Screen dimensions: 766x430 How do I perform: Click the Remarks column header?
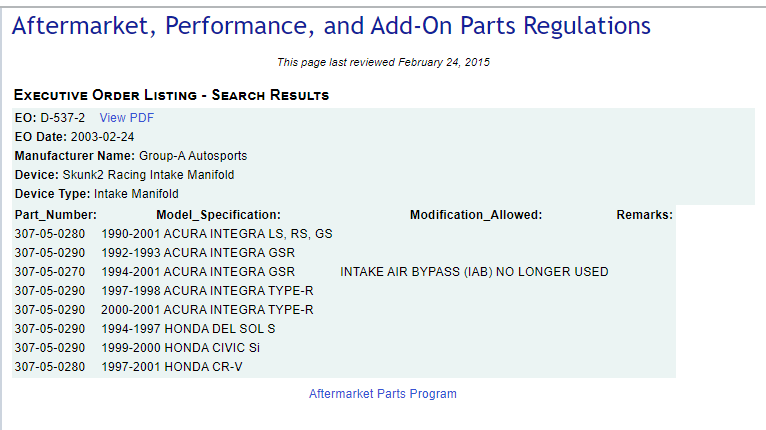click(x=645, y=214)
